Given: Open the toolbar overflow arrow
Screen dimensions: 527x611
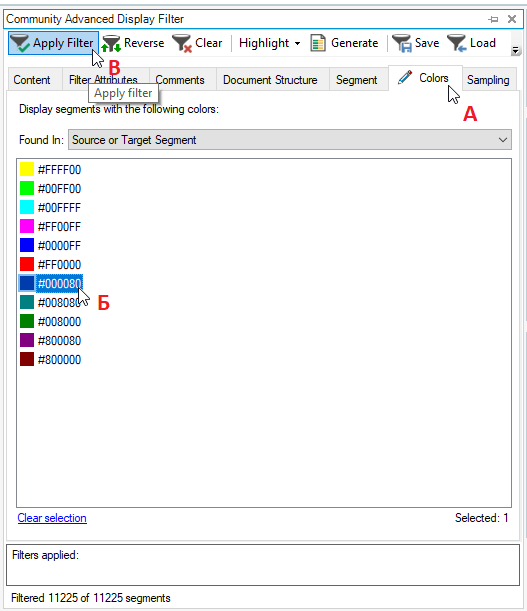Looking at the screenshot, I should pos(516,50).
